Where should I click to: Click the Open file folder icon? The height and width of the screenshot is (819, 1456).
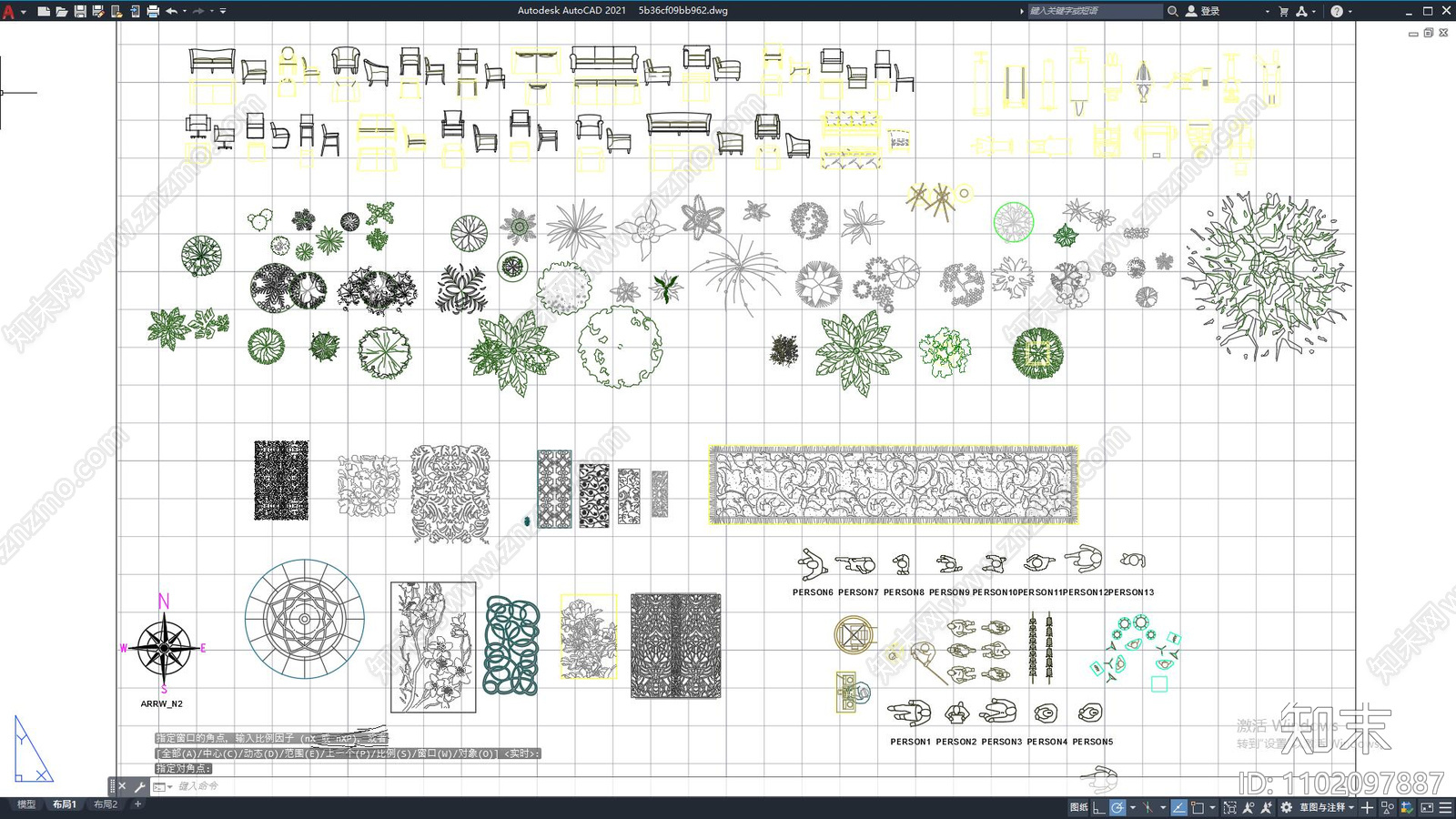click(x=61, y=11)
